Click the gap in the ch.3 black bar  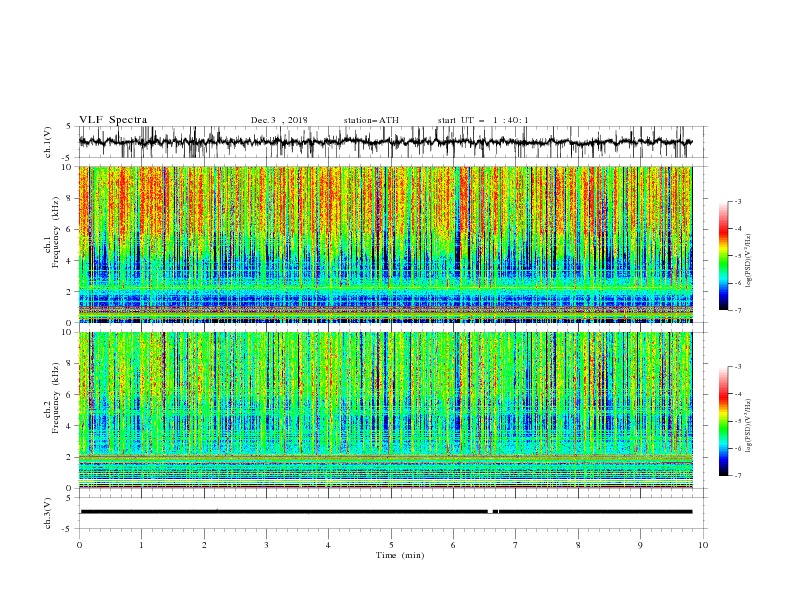492,512
